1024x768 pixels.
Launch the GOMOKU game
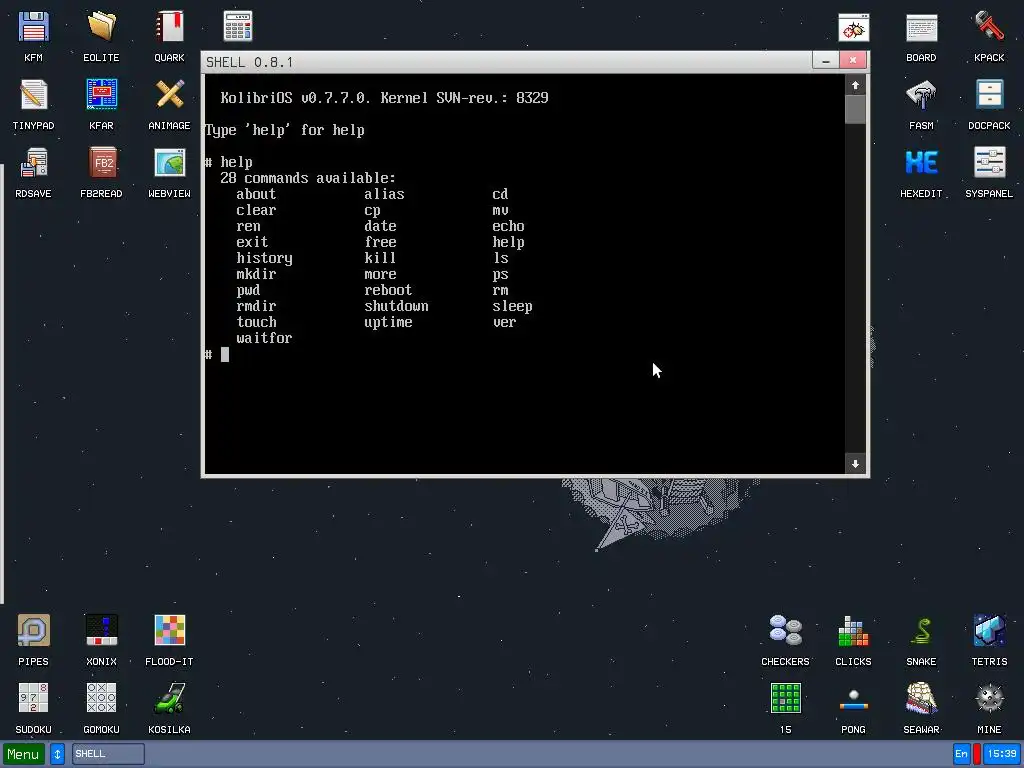[101, 699]
